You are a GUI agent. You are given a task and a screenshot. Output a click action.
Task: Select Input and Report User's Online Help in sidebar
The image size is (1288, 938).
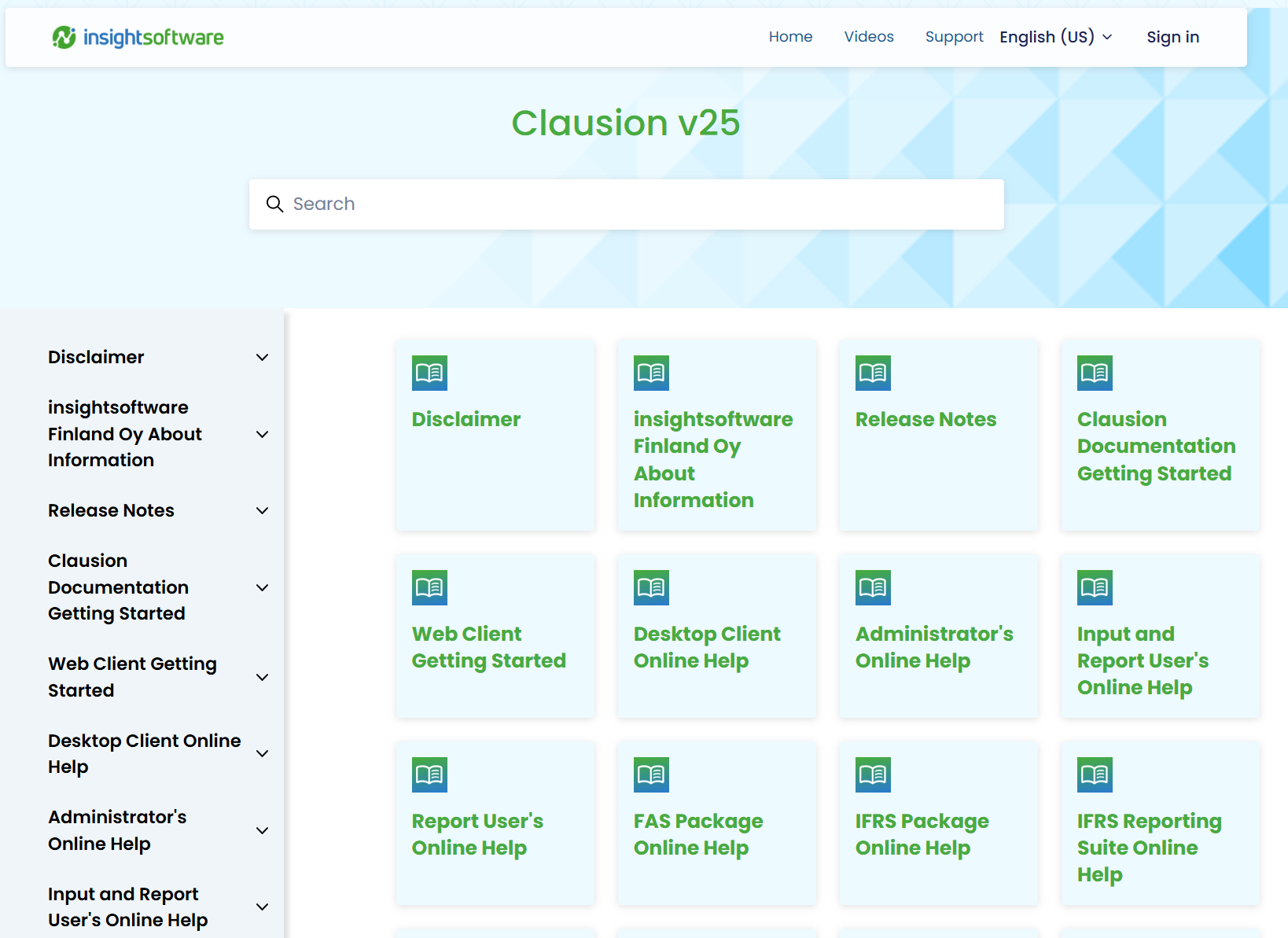128,907
